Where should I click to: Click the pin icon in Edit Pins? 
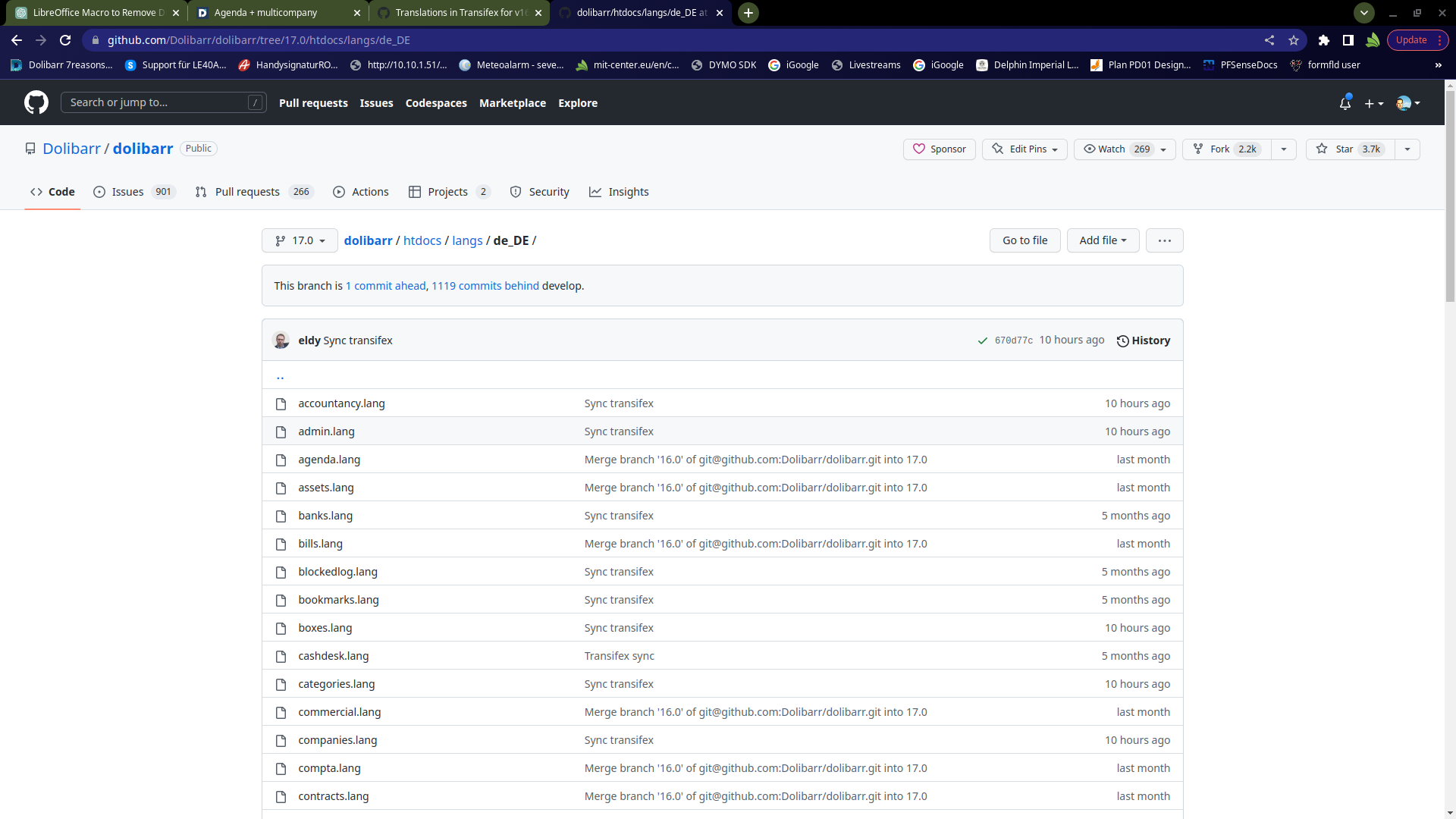point(999,149)
